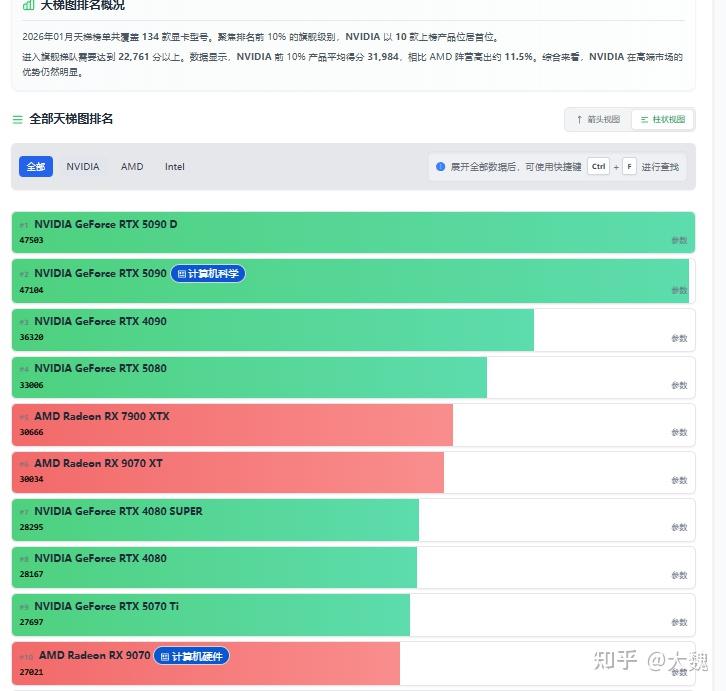Screen dimensions: 726x691
Task: Open 参数 for RTX 4080
Action: [679, 575]
